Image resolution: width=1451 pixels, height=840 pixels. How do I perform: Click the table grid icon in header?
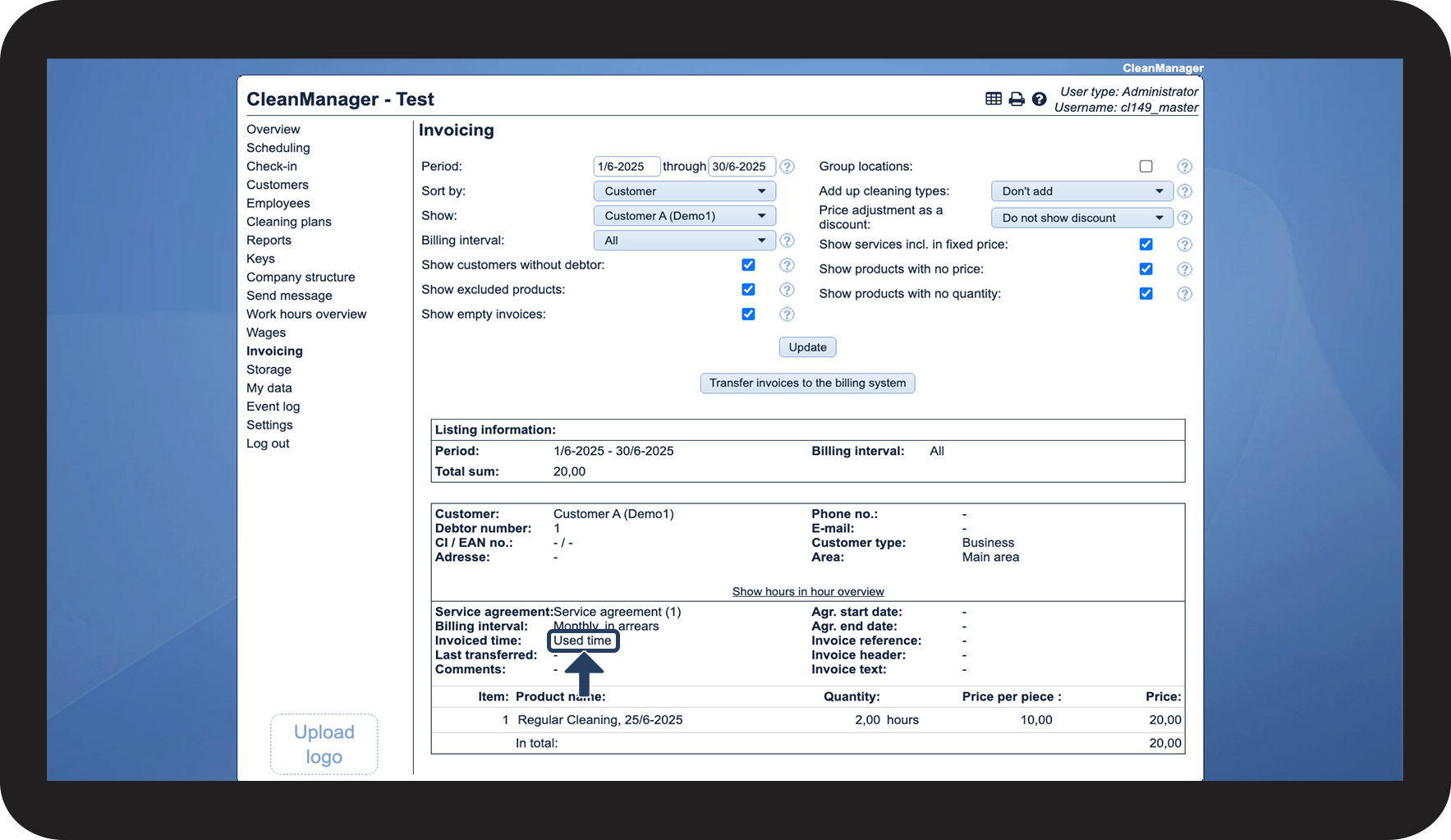993,99
